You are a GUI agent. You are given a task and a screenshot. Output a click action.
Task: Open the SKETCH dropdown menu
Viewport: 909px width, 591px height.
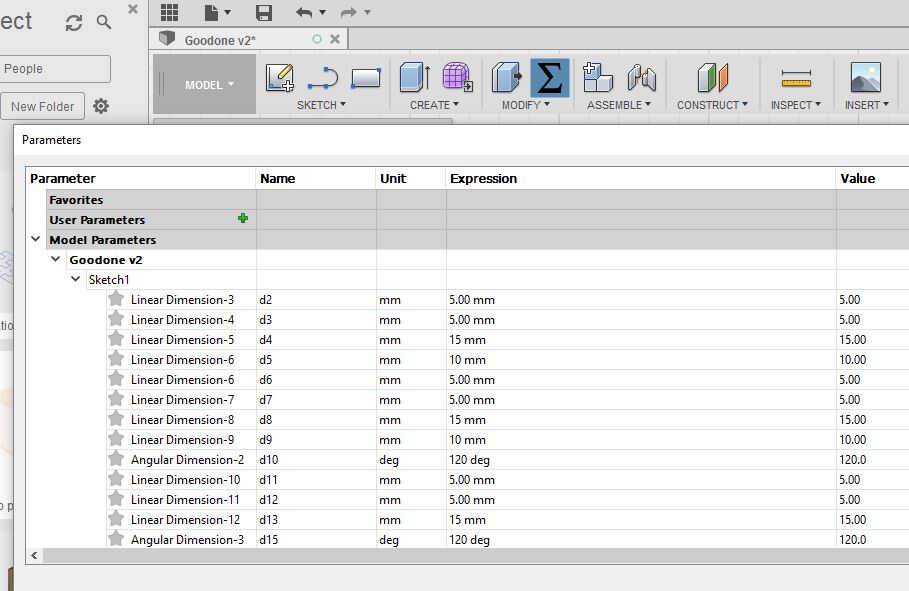[x=321, y=105]
